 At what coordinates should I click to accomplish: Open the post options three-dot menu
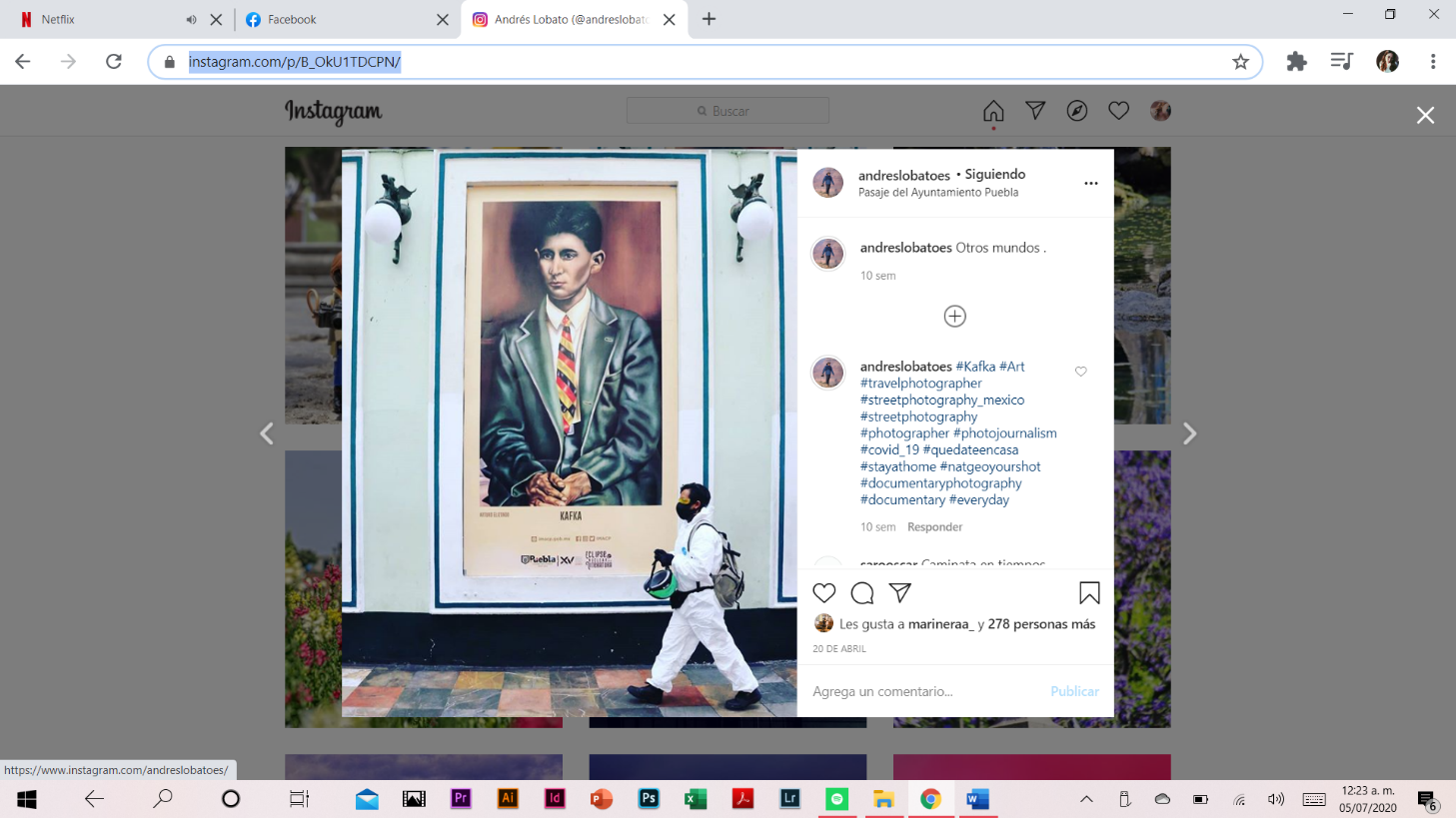1091,183
